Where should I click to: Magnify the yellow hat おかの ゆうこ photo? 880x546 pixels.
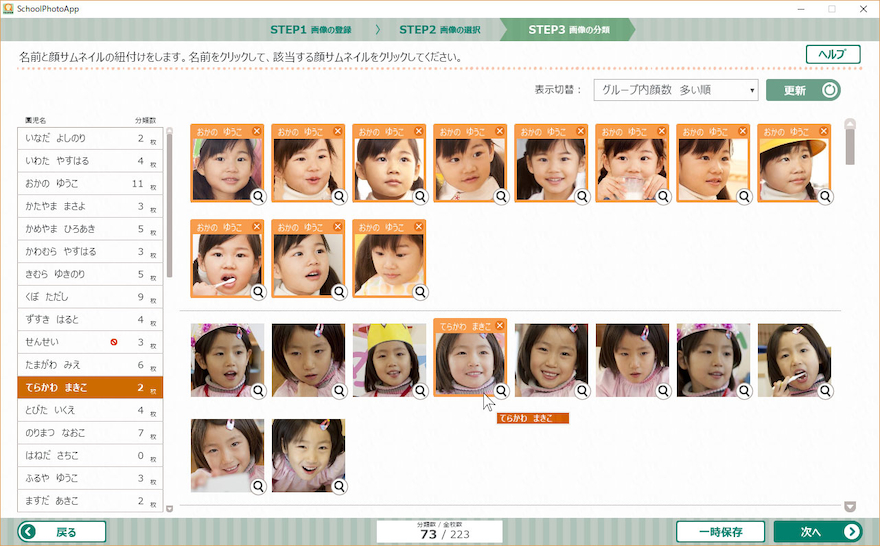(x=825, y=197)
